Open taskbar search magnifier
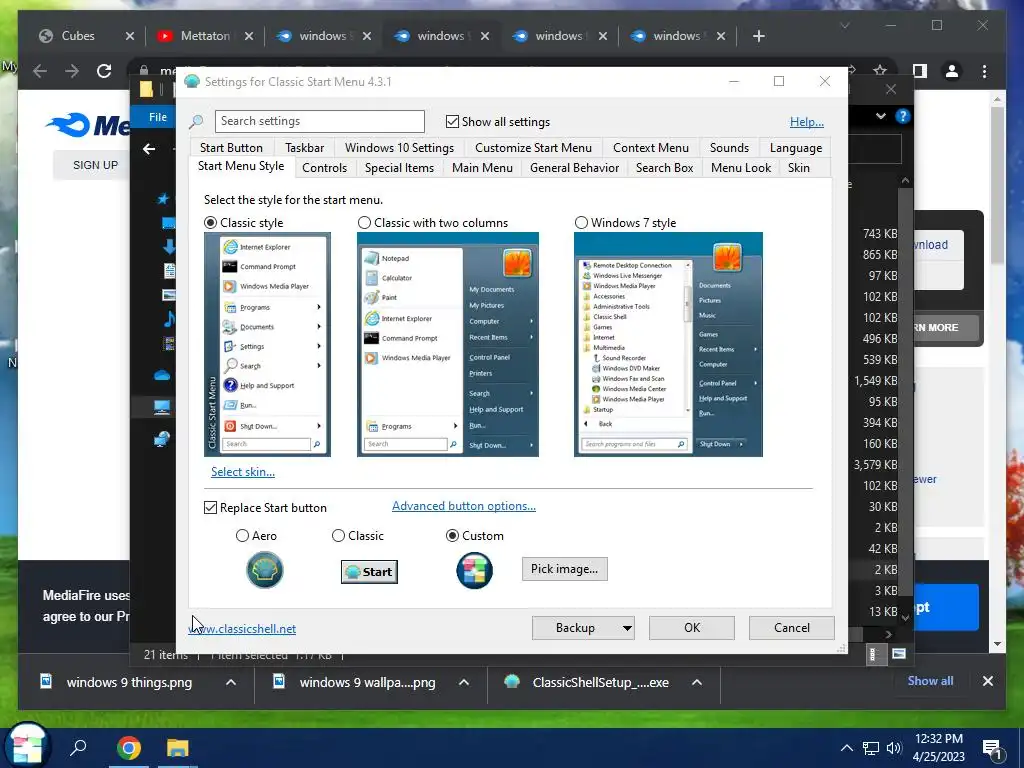Image resolution: width=1024 pixels, height=768 pixels. [78, 748]
